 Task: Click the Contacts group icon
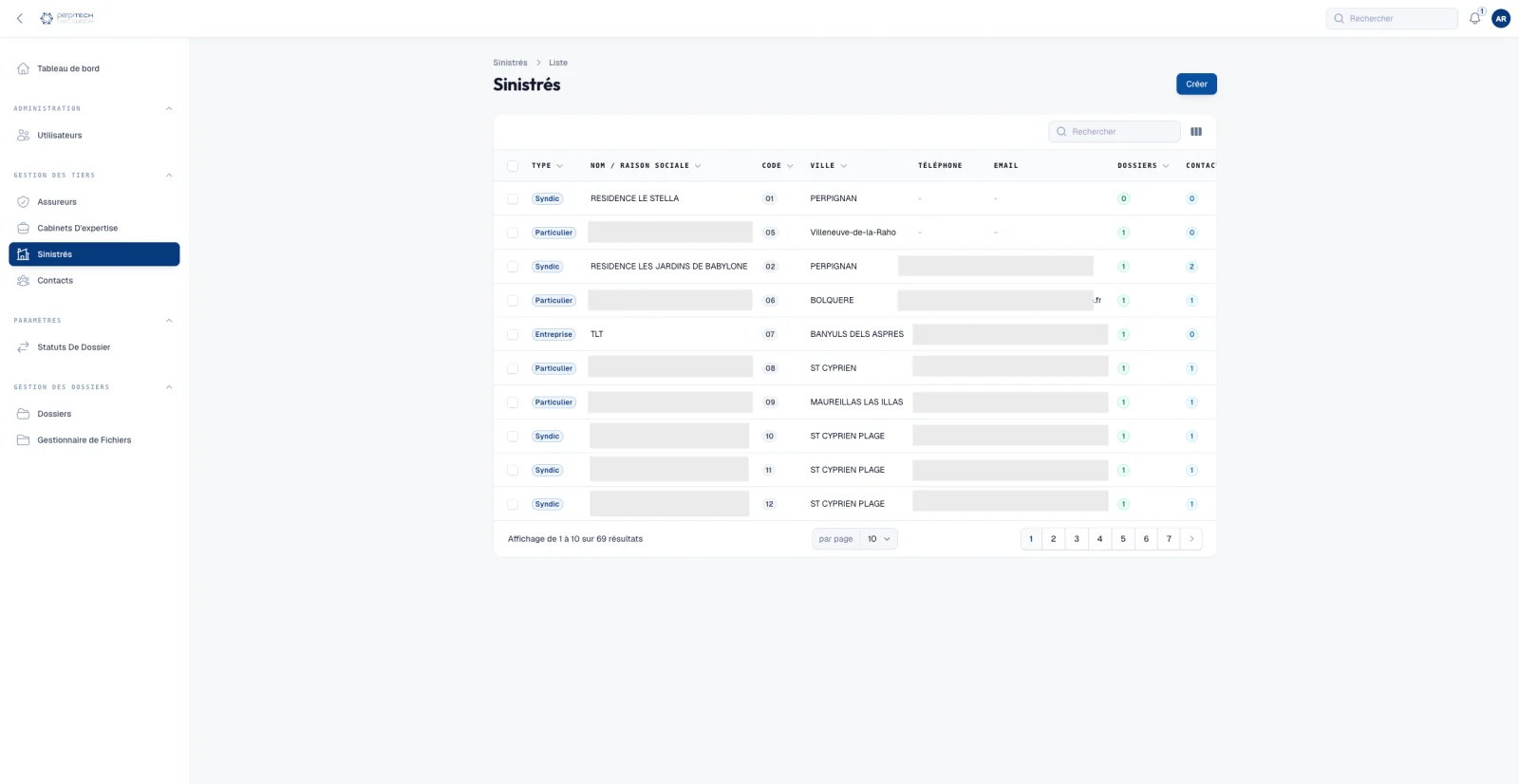[x=24, y=280]
